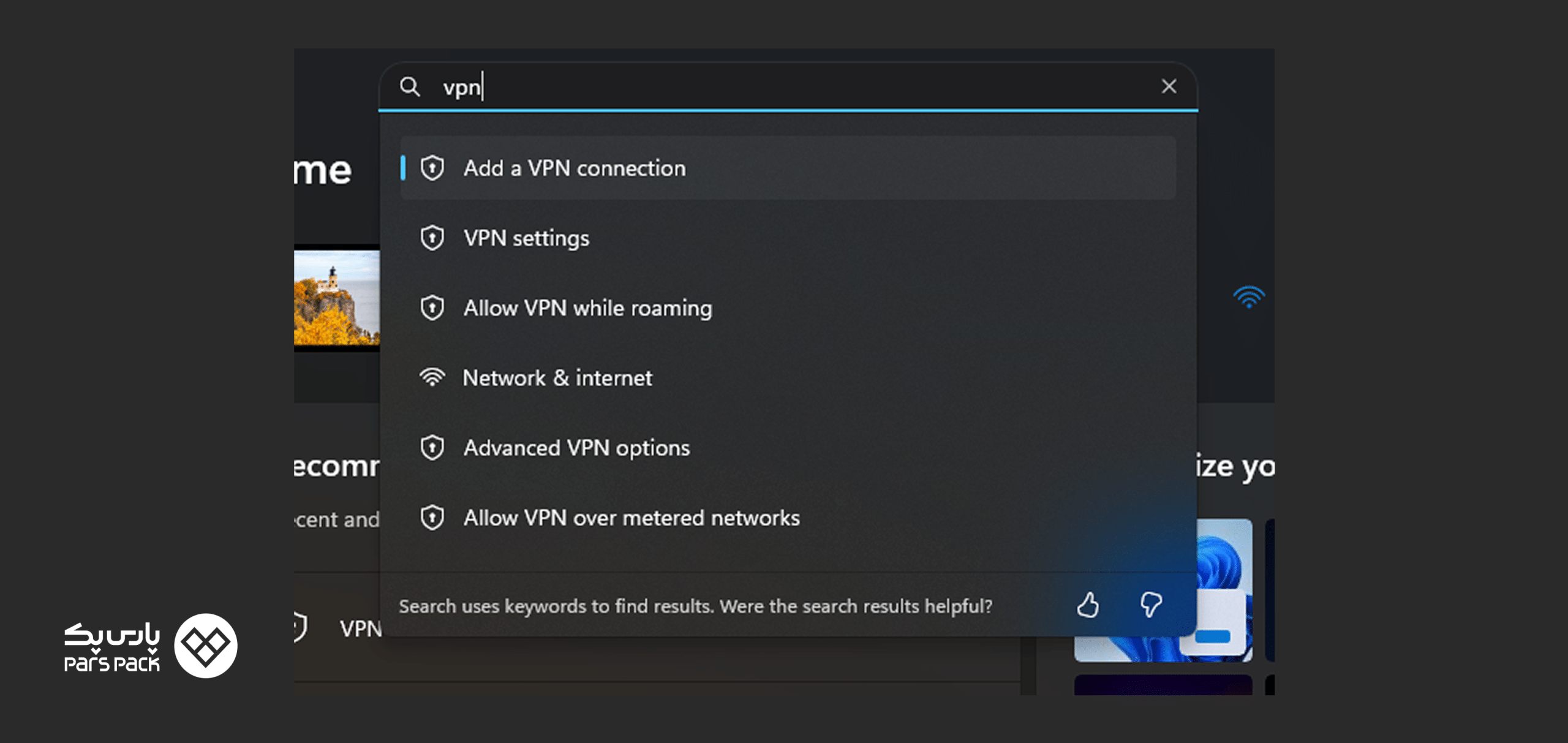The height and width of the screenshot is (743, 1568).
Task: Open Allow VPN over metered networks result
Action: [x=788, y=518]
